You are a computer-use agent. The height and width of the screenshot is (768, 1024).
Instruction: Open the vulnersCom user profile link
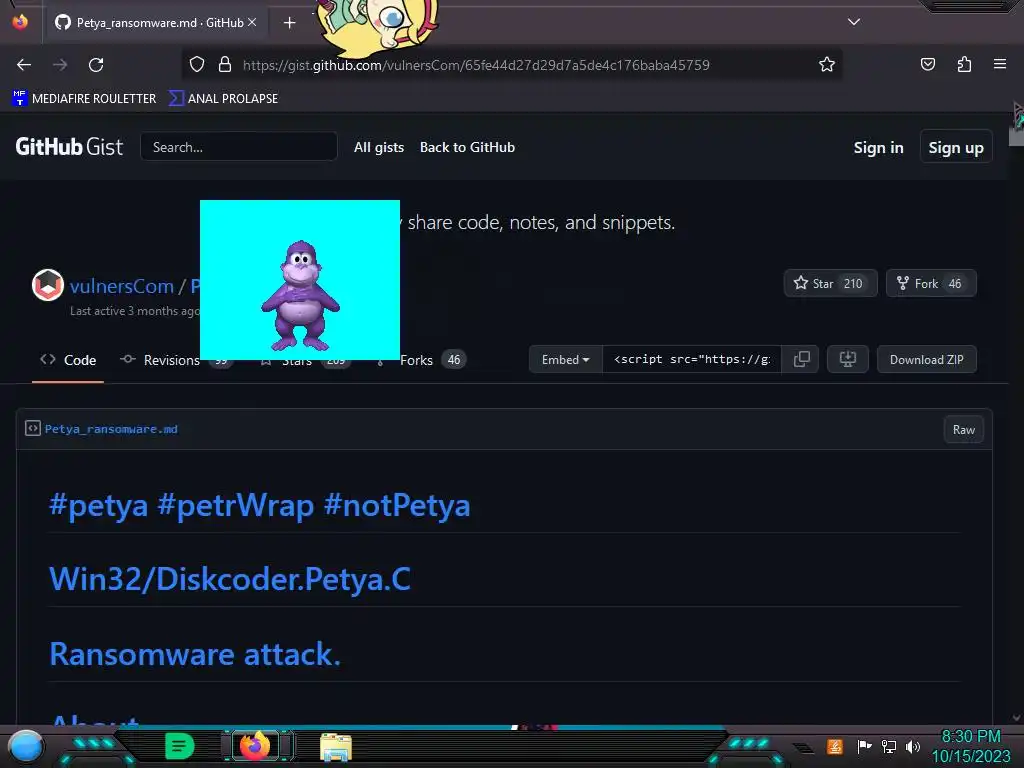[x=121, y=286]
